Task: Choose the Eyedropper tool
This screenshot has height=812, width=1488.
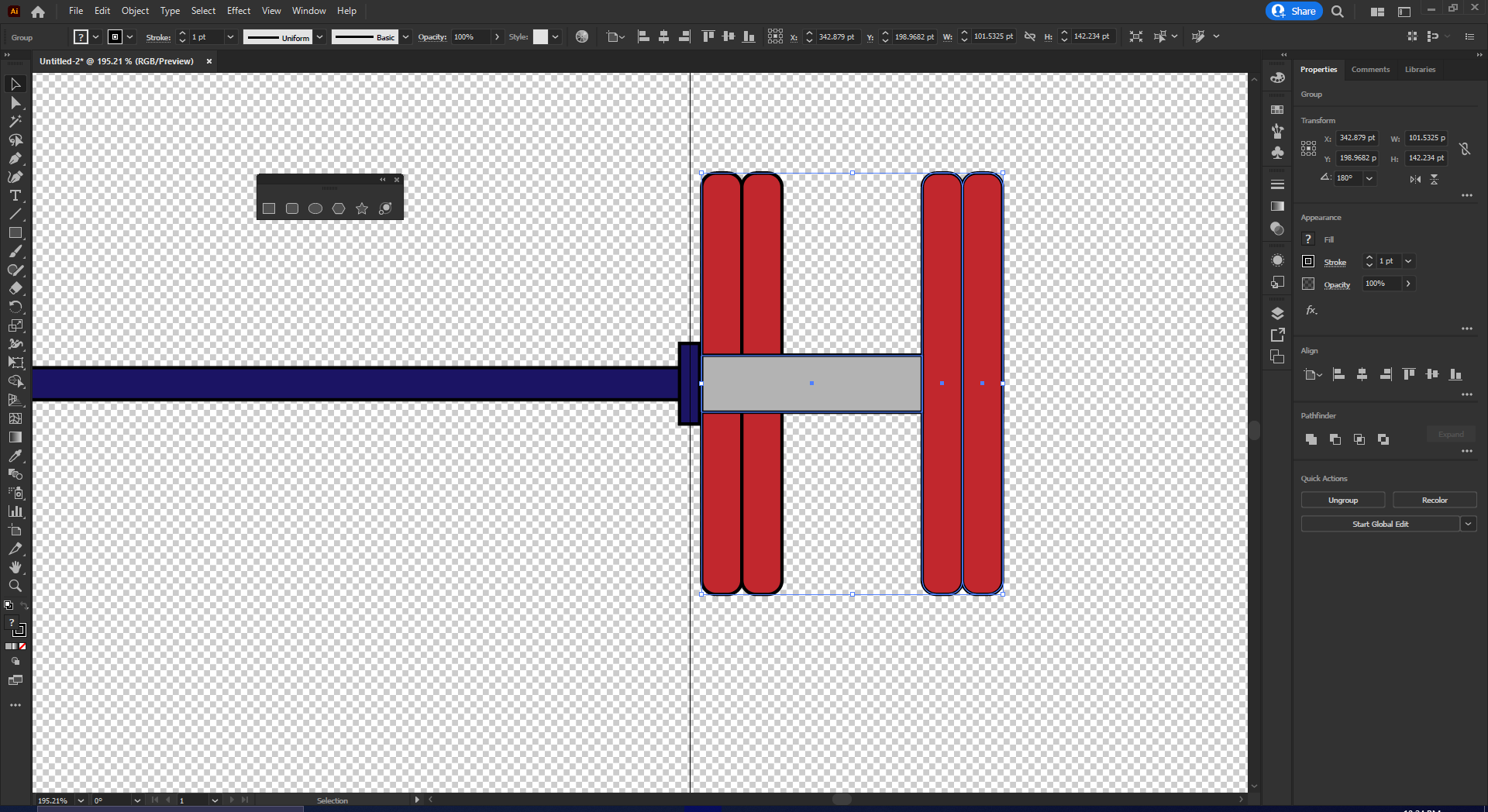Action: click(15, 456)
